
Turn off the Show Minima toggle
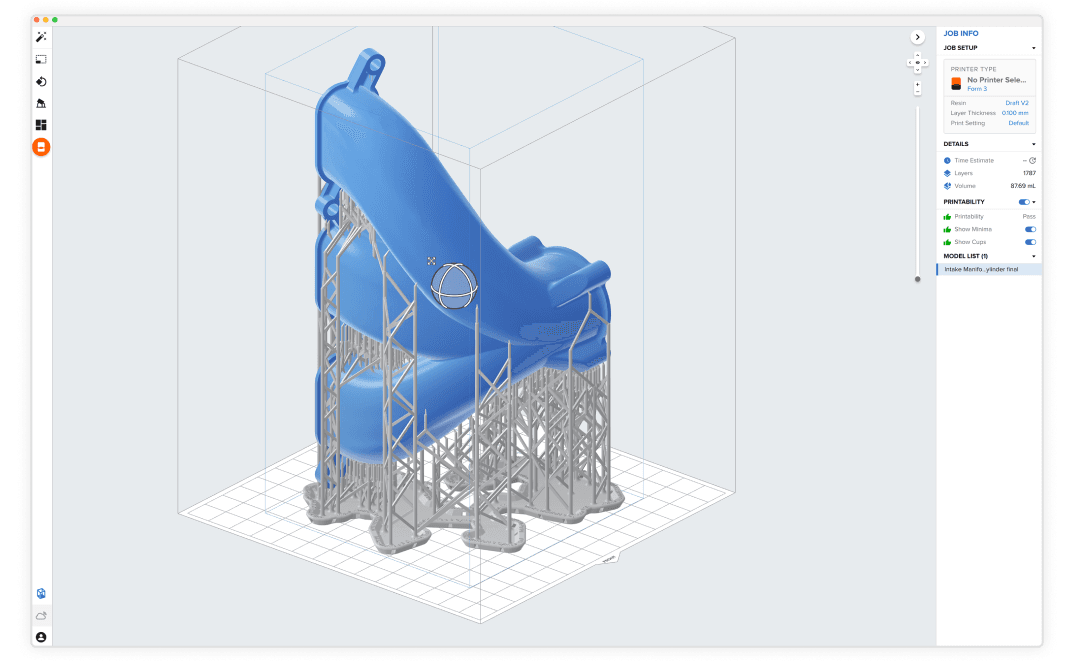point(1030,229)
